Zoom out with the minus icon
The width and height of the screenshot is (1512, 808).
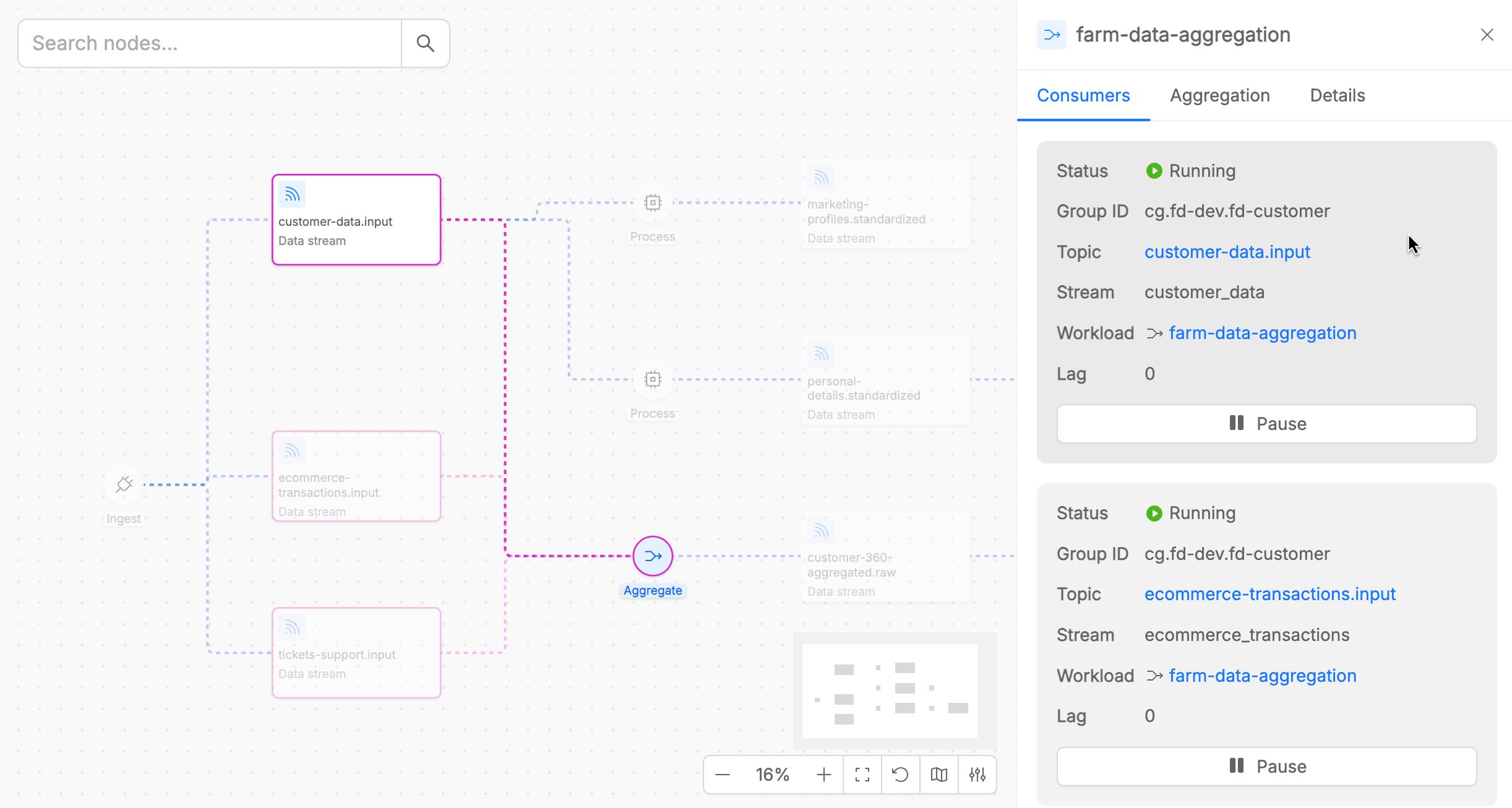(x=723, y=775)
